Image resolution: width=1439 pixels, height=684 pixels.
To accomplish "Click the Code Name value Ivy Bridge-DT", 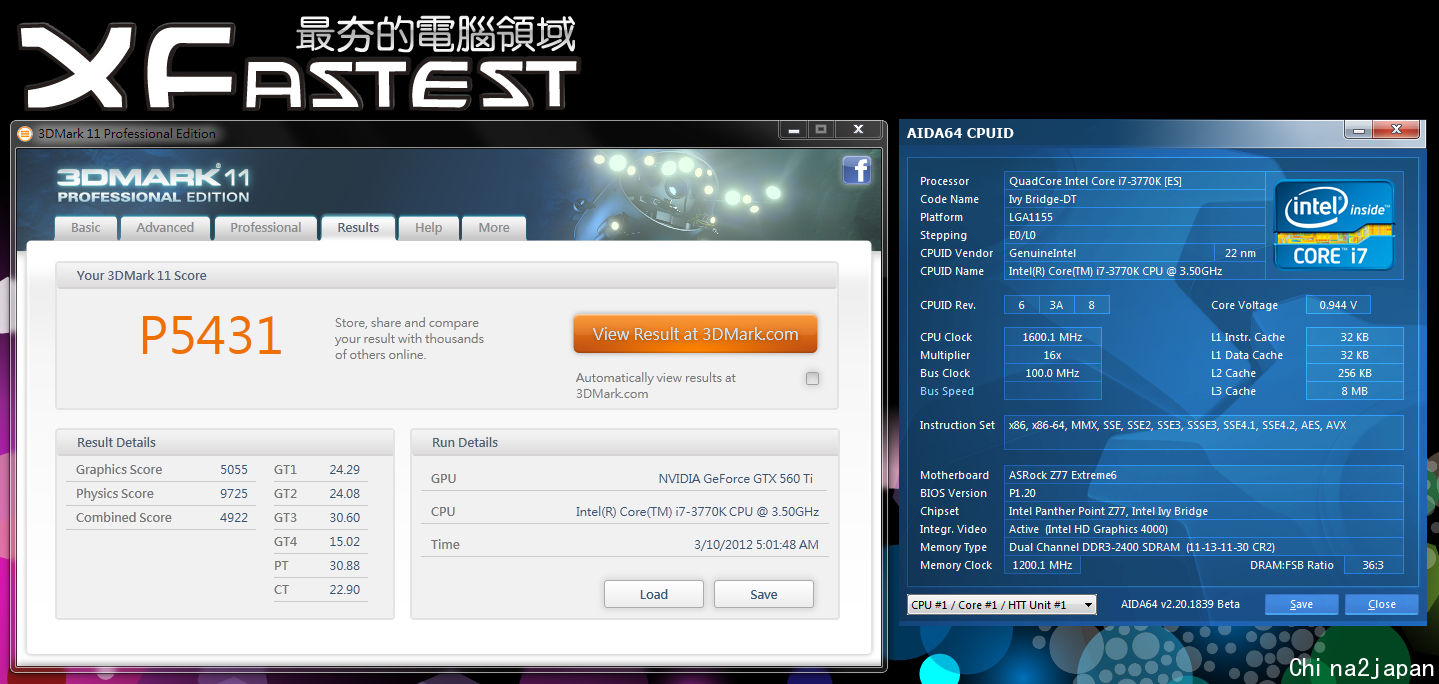I will pyautogui.click(x=1135, y=199).
